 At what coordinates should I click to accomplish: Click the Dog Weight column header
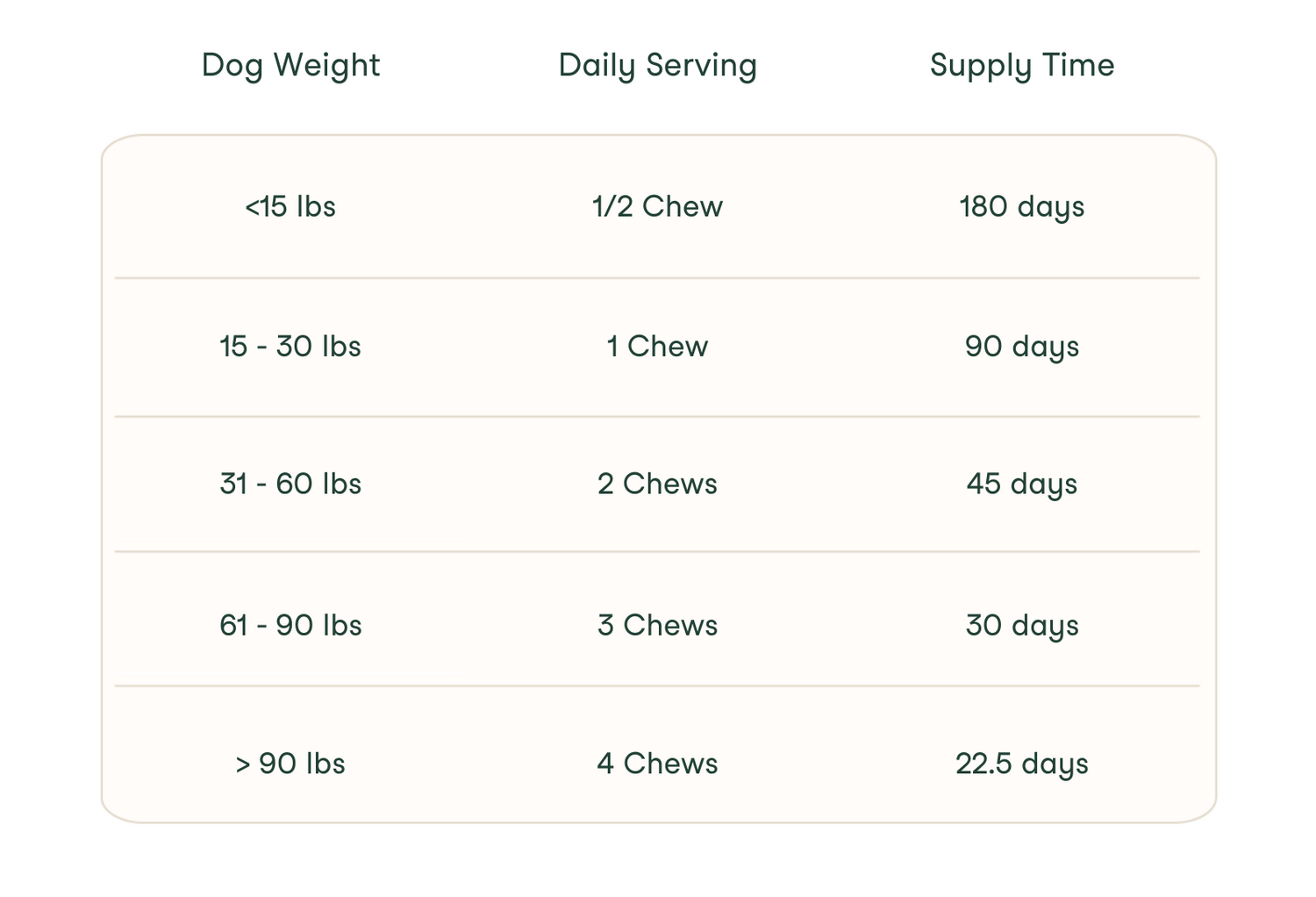290,65
